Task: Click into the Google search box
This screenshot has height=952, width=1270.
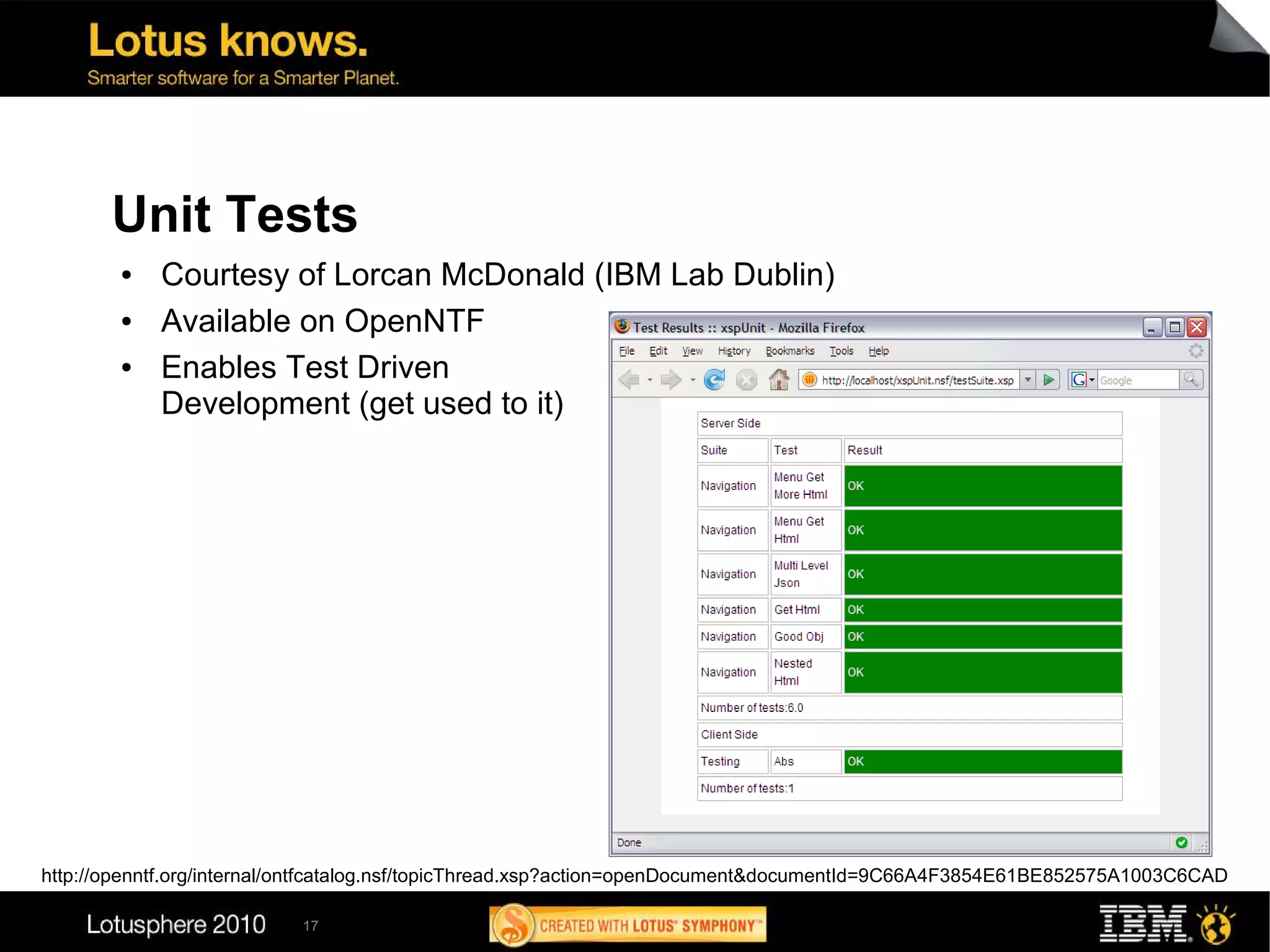Action: 1137,380
